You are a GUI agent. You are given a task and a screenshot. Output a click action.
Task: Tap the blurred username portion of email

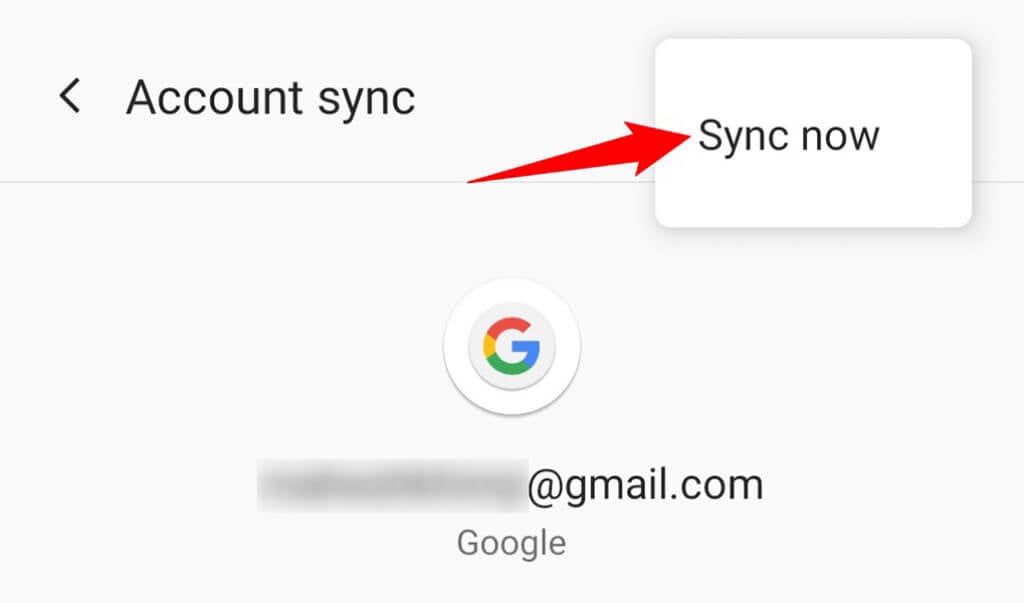[x=392, y=485]
